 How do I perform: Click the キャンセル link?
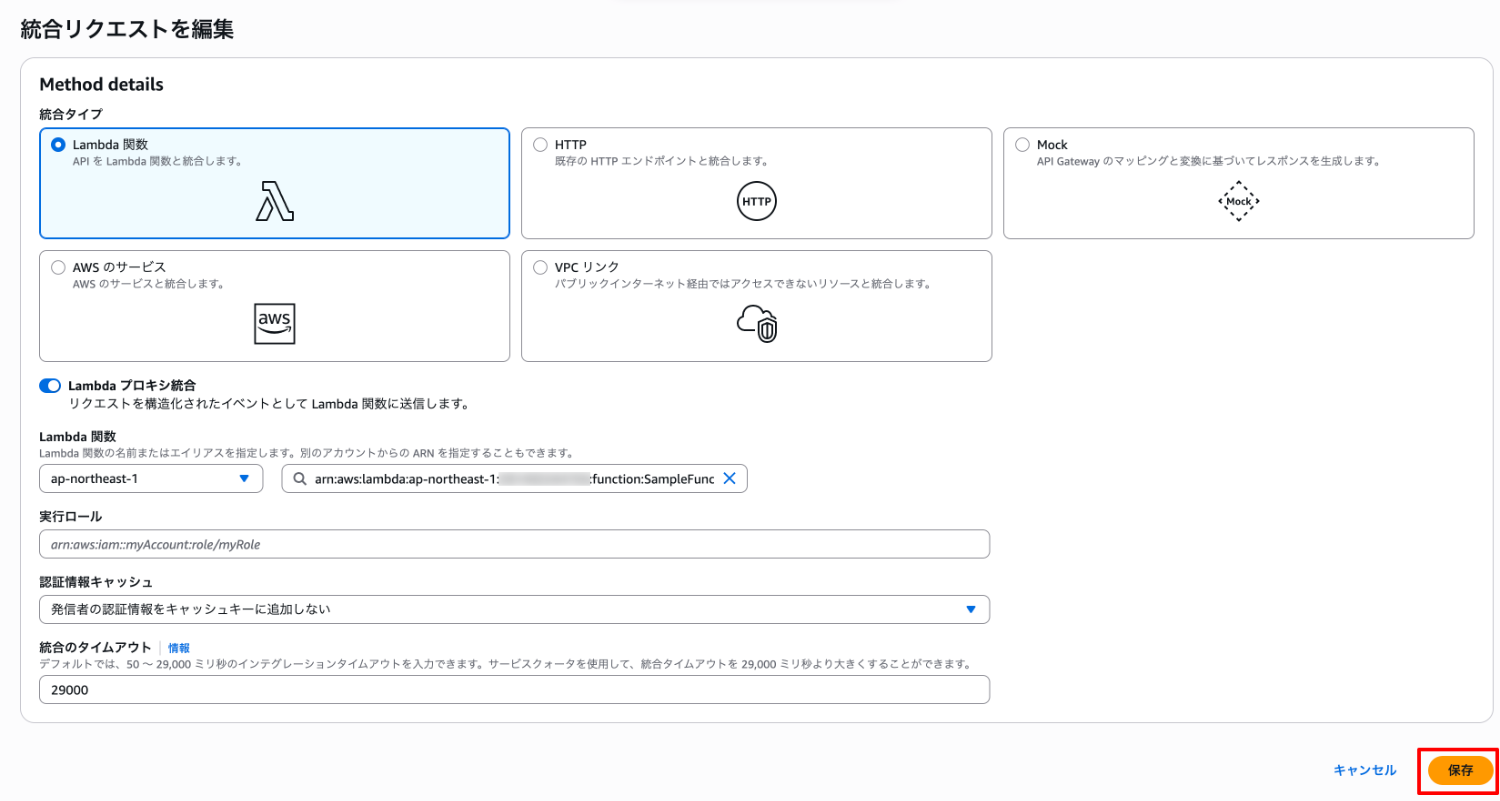tap(1365, 770)
